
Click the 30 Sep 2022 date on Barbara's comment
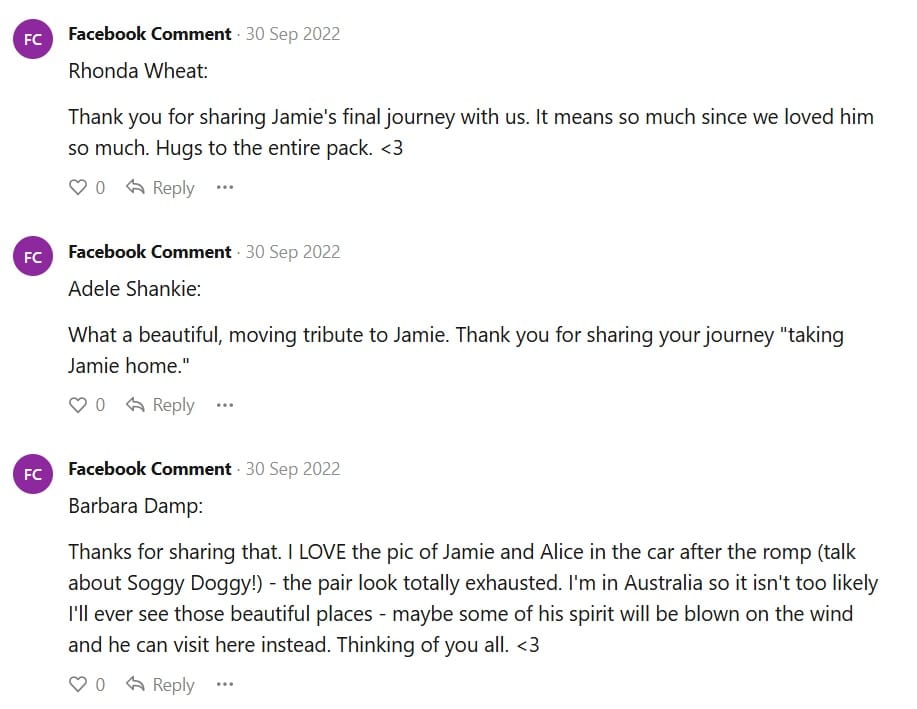coord(293,469)
